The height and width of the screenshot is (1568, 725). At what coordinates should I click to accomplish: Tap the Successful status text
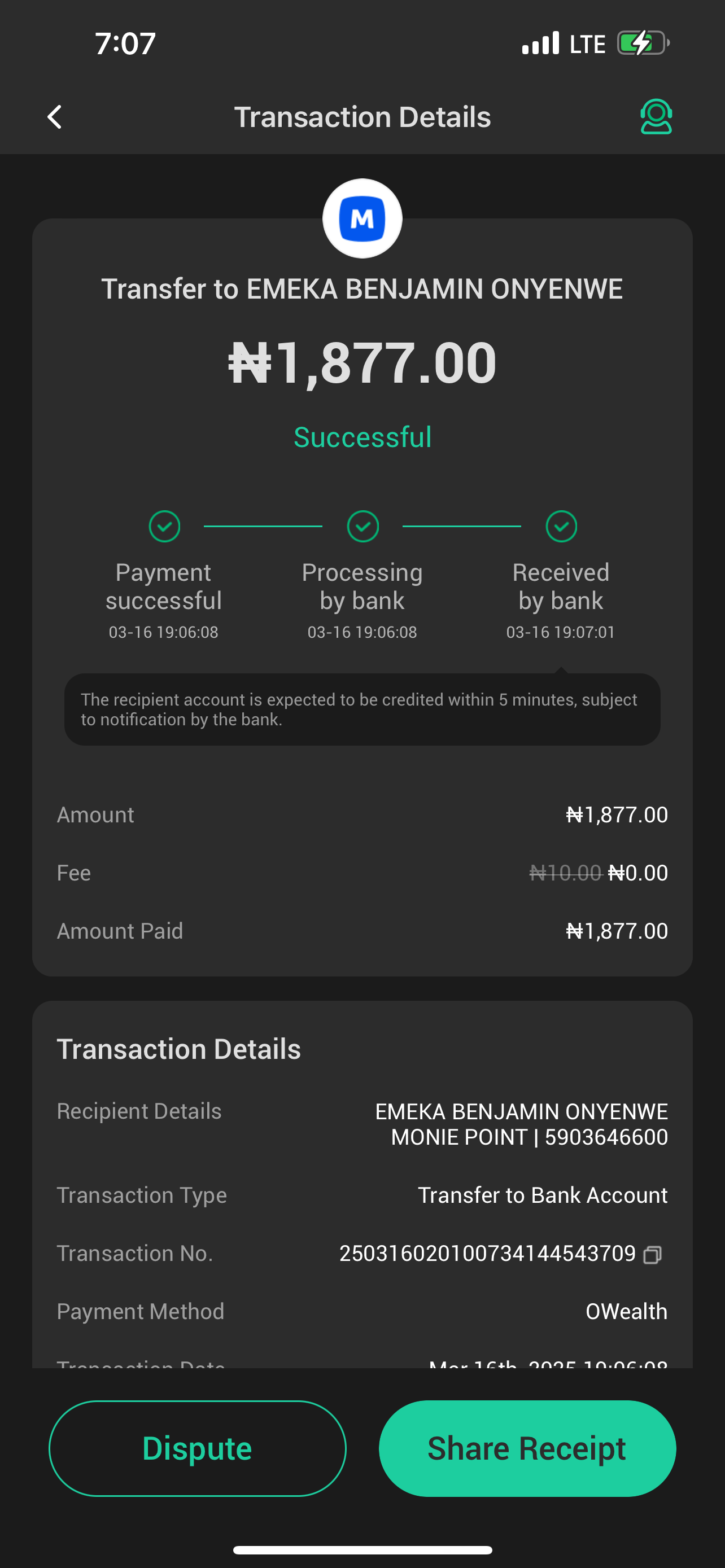click(363, 437)
